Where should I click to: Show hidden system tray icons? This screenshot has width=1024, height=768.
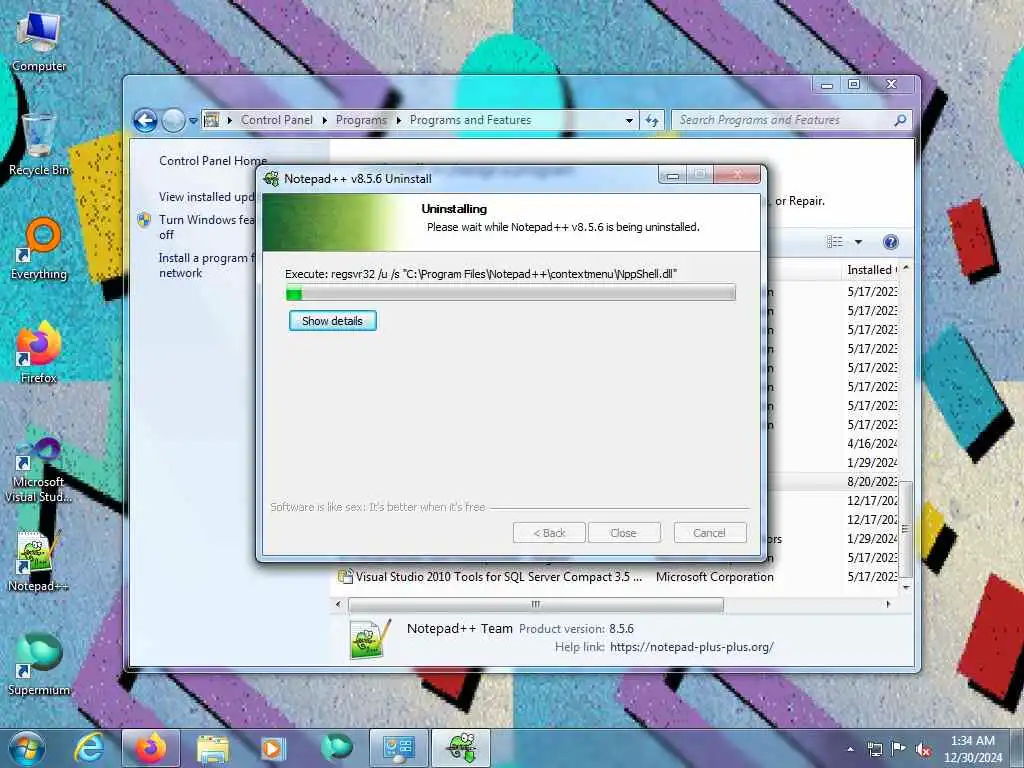(x=850, y=749)
